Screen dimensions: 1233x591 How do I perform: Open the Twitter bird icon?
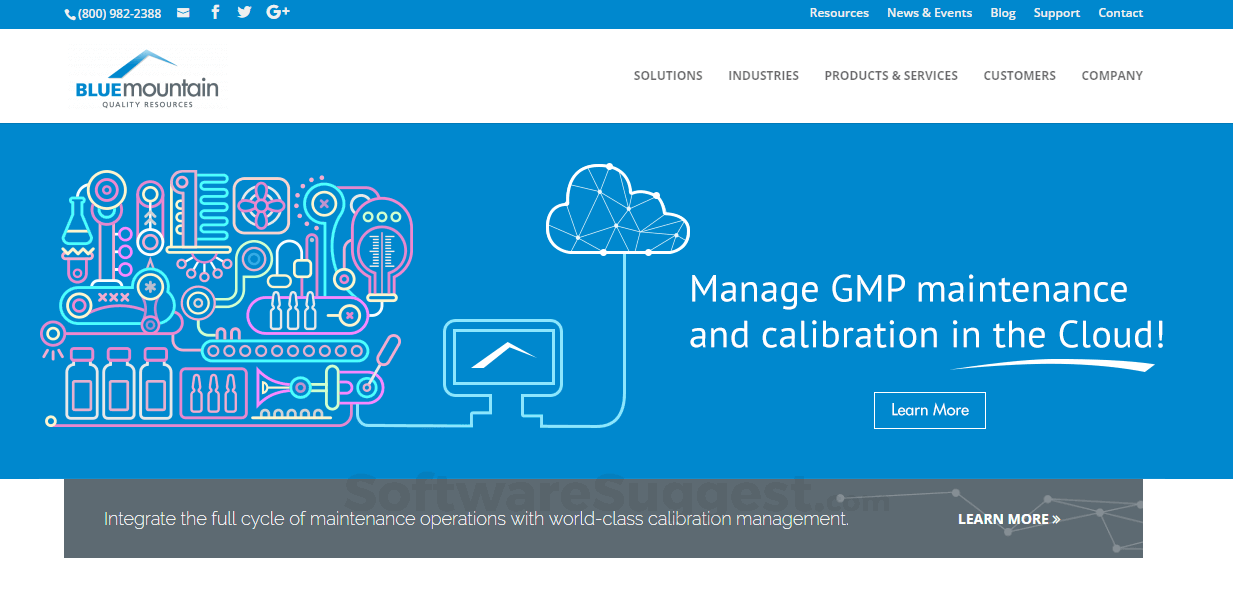coord(244,13)
